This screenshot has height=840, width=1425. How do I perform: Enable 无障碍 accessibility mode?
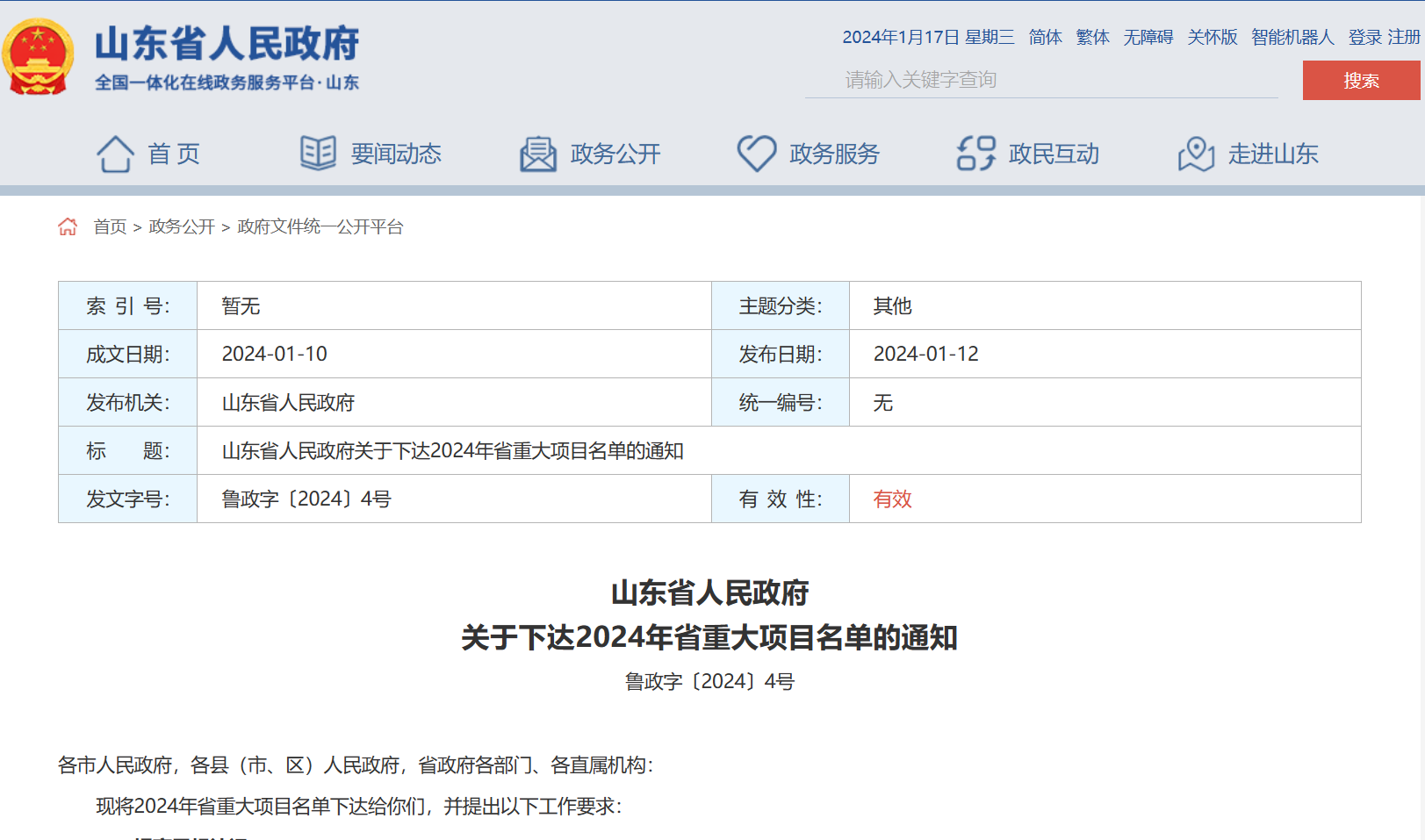click(x=1148, y=38)
